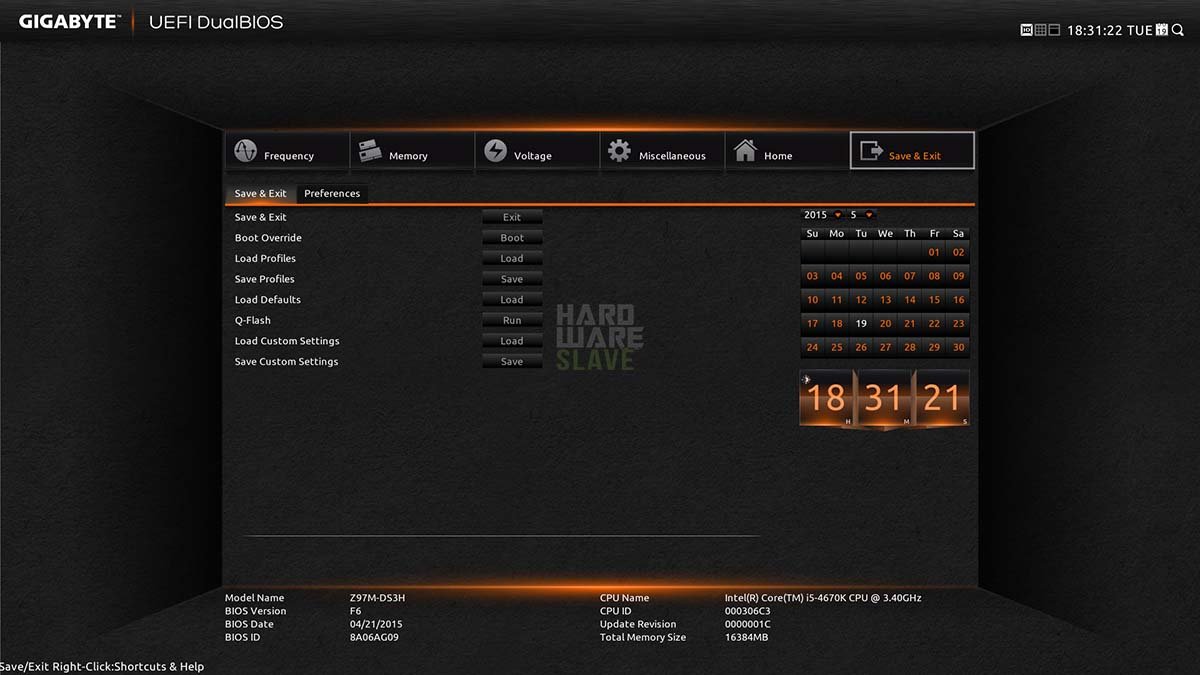The height and width of the screenshot is (675, 1200).
Task: Select day 23 in the calendar
Action: pyautogui.click(x=958, y=324)
